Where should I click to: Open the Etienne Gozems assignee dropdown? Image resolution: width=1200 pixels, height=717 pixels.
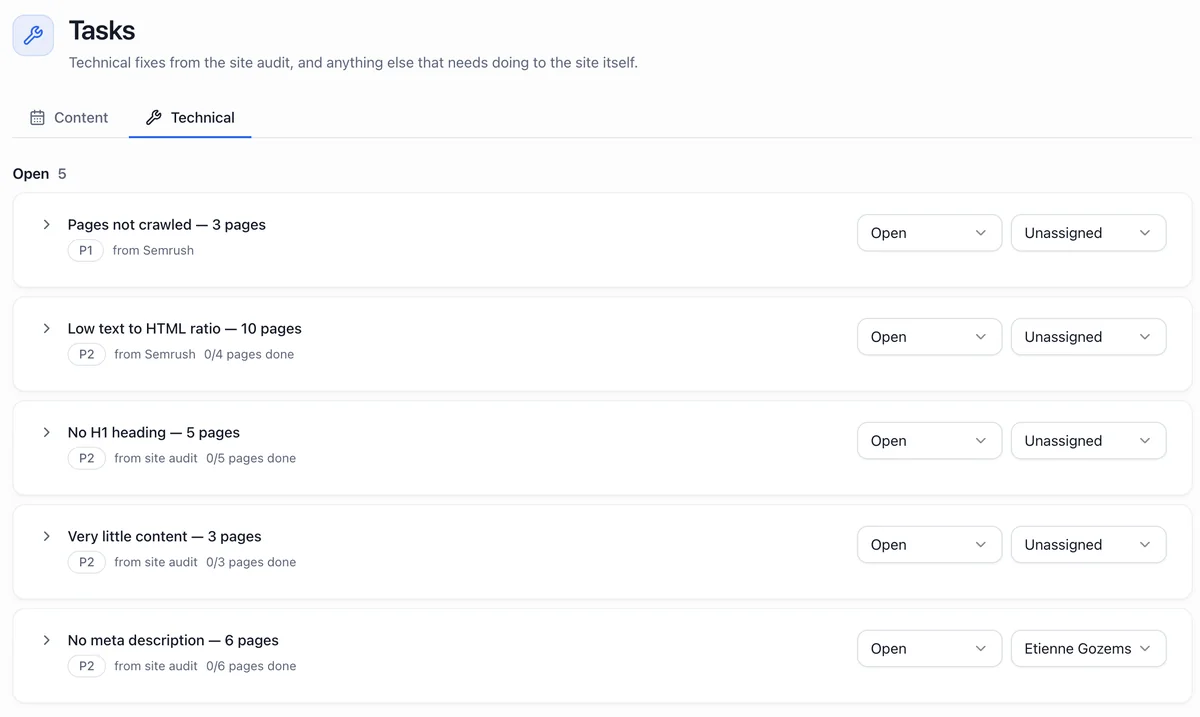coord(1088,649)
